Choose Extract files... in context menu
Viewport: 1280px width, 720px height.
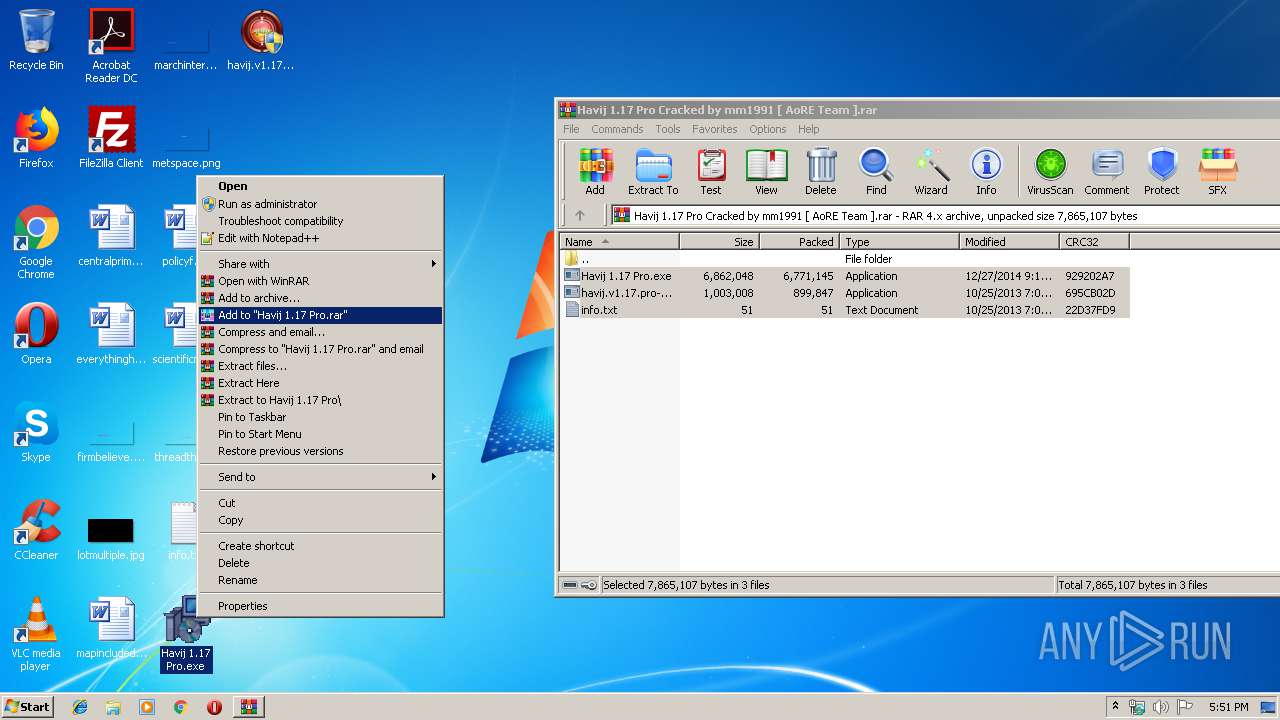(x=320, y=366)
